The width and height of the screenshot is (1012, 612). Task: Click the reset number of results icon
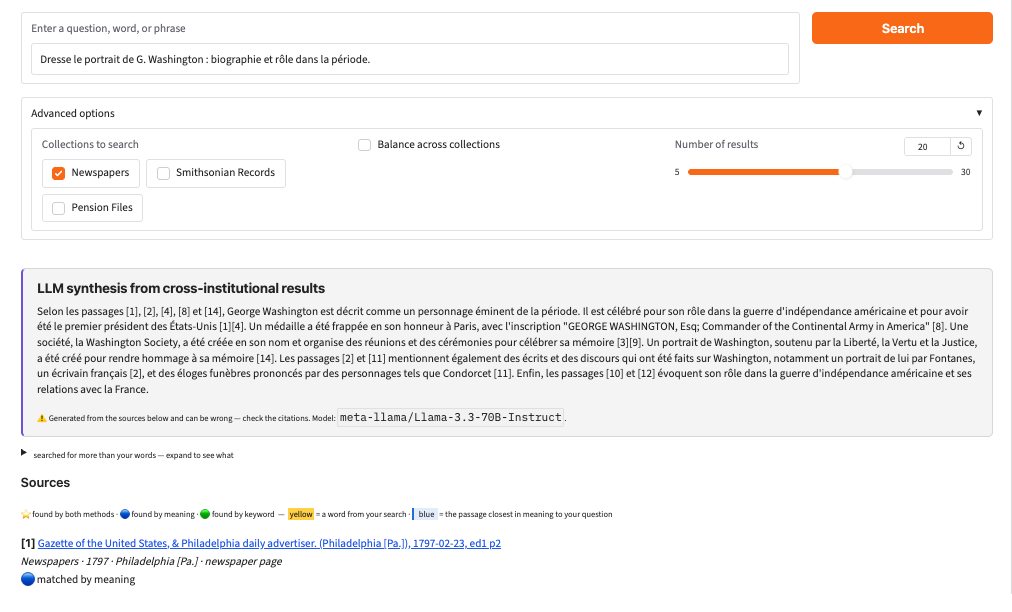(960, 146)
